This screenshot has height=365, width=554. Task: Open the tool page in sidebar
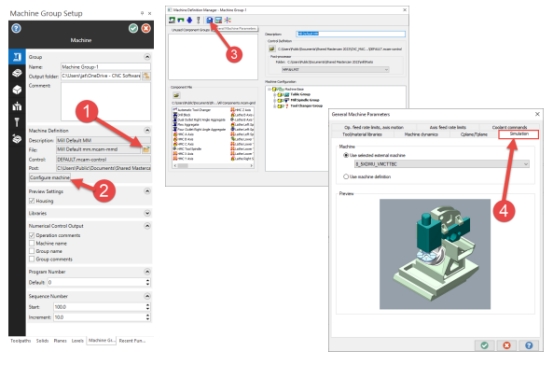click(x=17, y=122)
